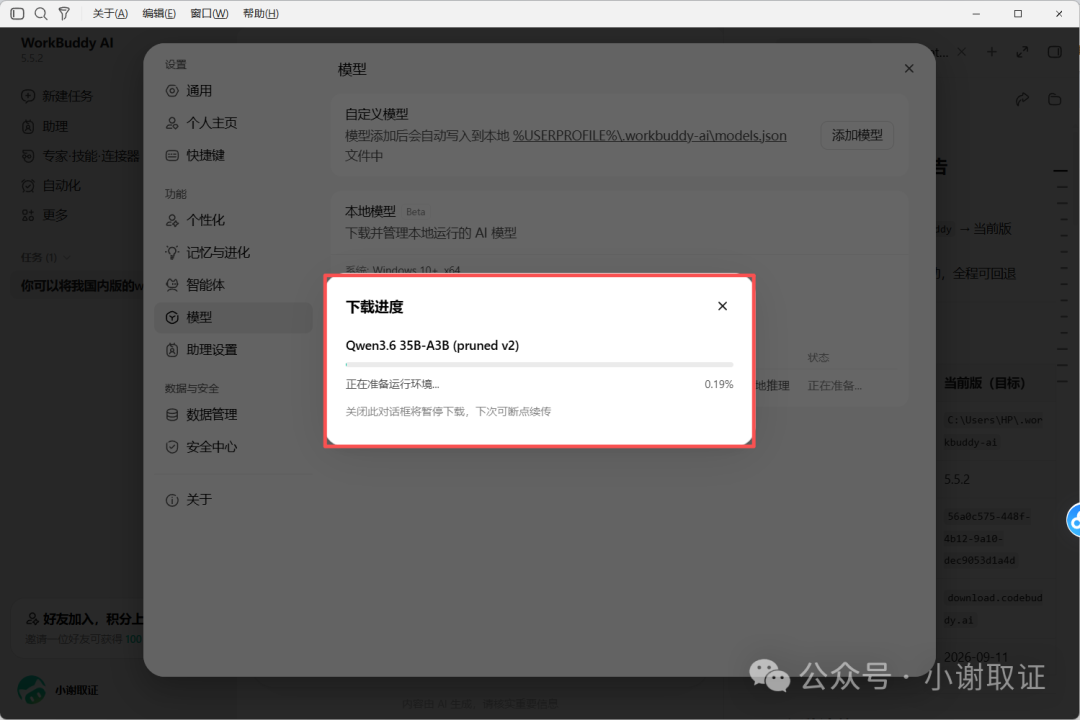
Task: Click the 个性化 icon
Action: click(x=172, y=220)
